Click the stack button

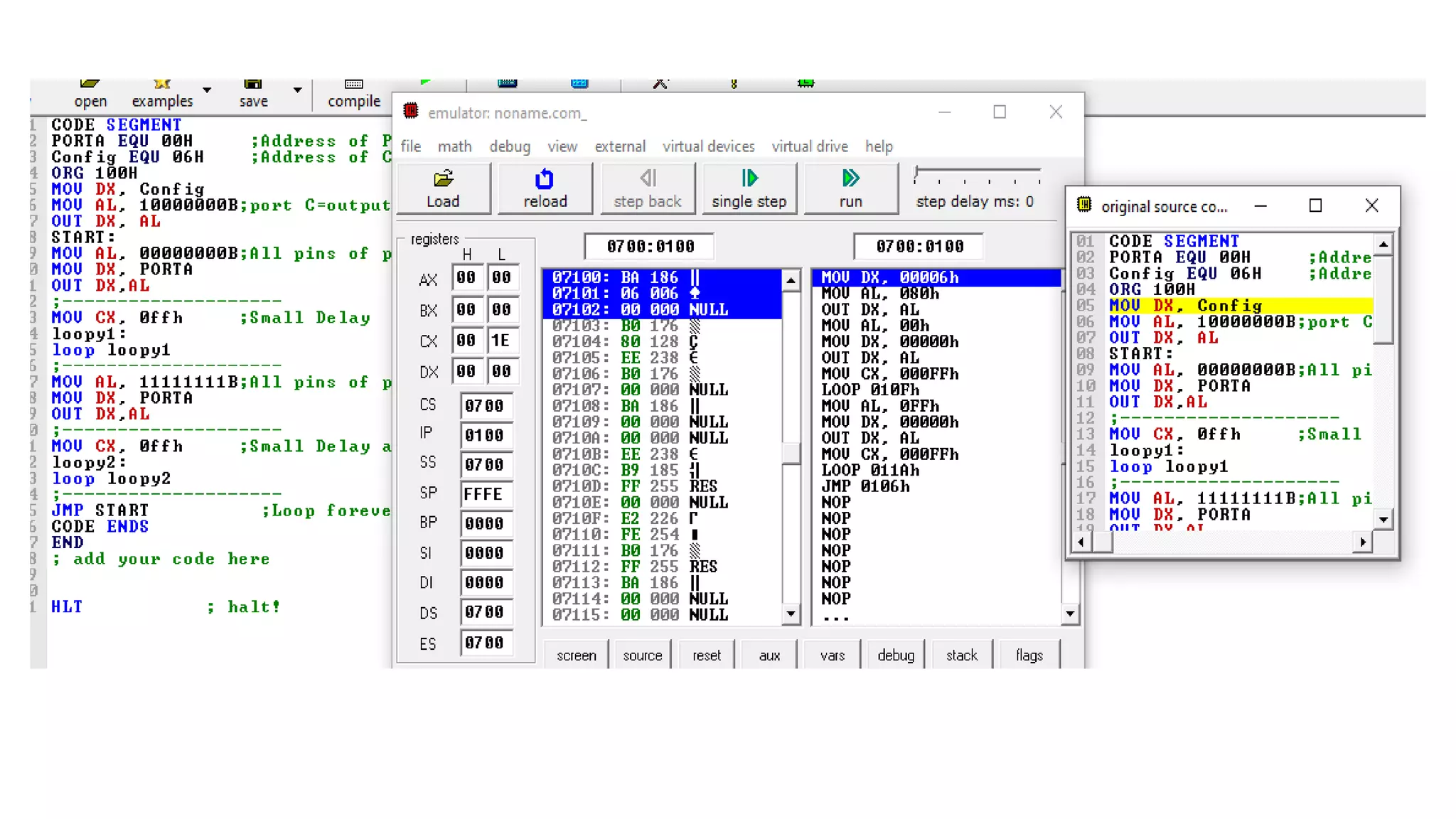961,655
